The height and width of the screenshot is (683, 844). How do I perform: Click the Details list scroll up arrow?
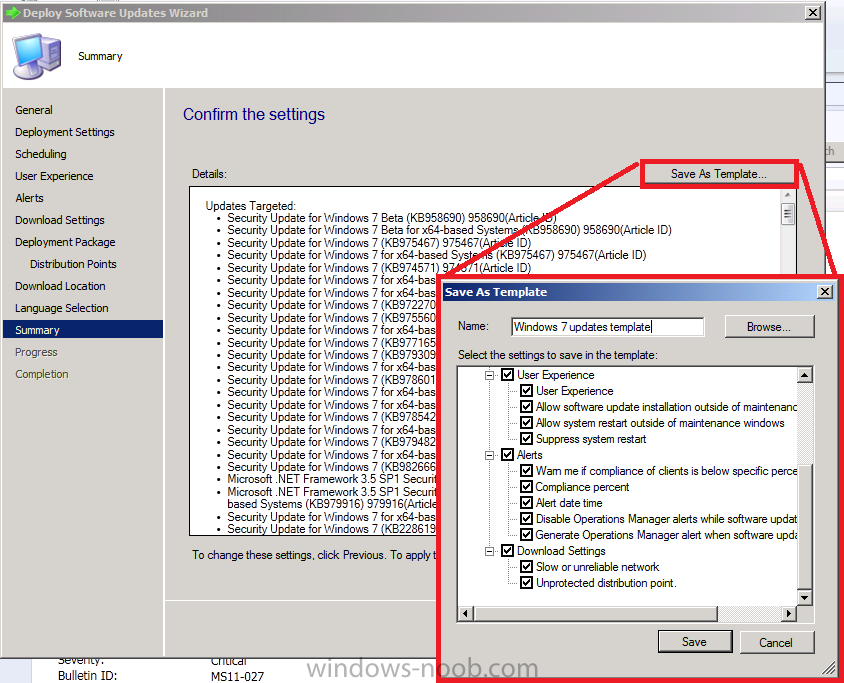pyautogui.click(x=787, y=195)
